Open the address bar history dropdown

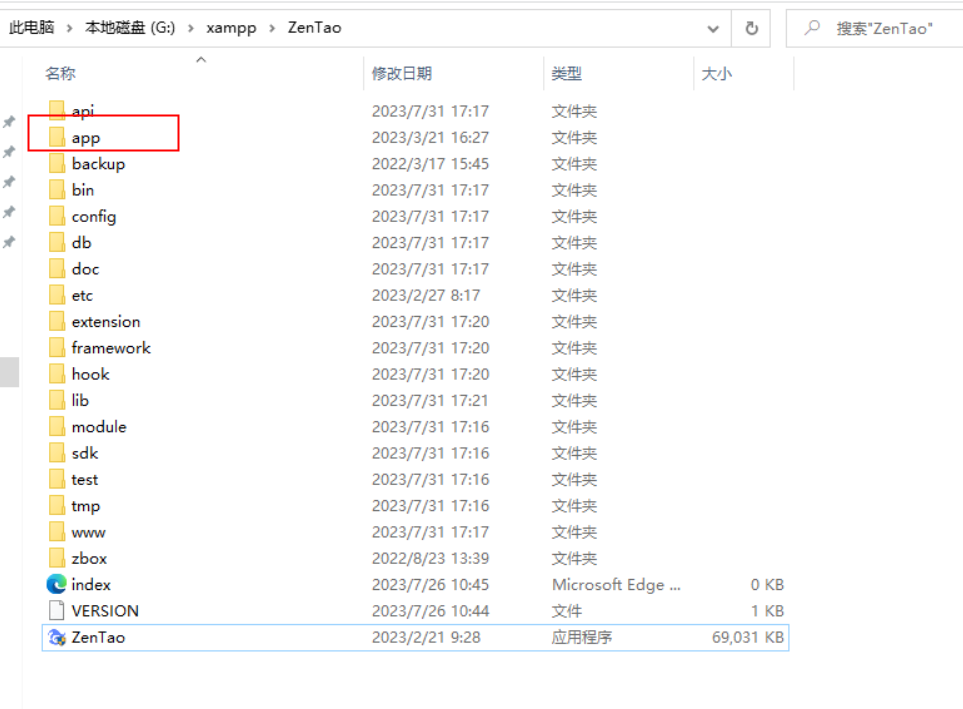point(713,28)
